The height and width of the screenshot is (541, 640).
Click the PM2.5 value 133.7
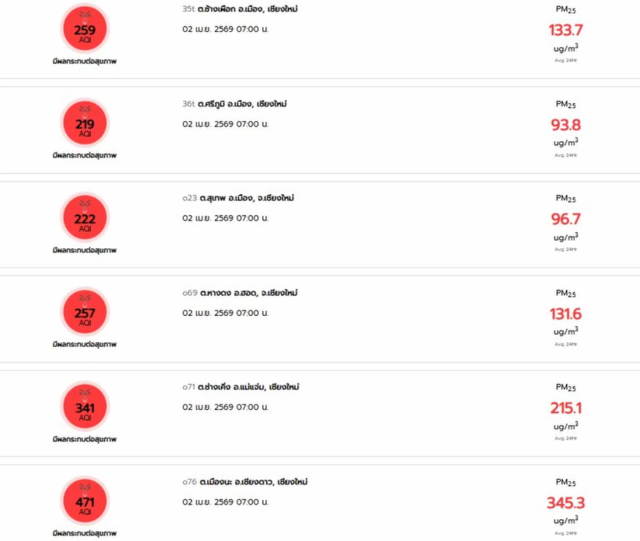pos(565,30)
